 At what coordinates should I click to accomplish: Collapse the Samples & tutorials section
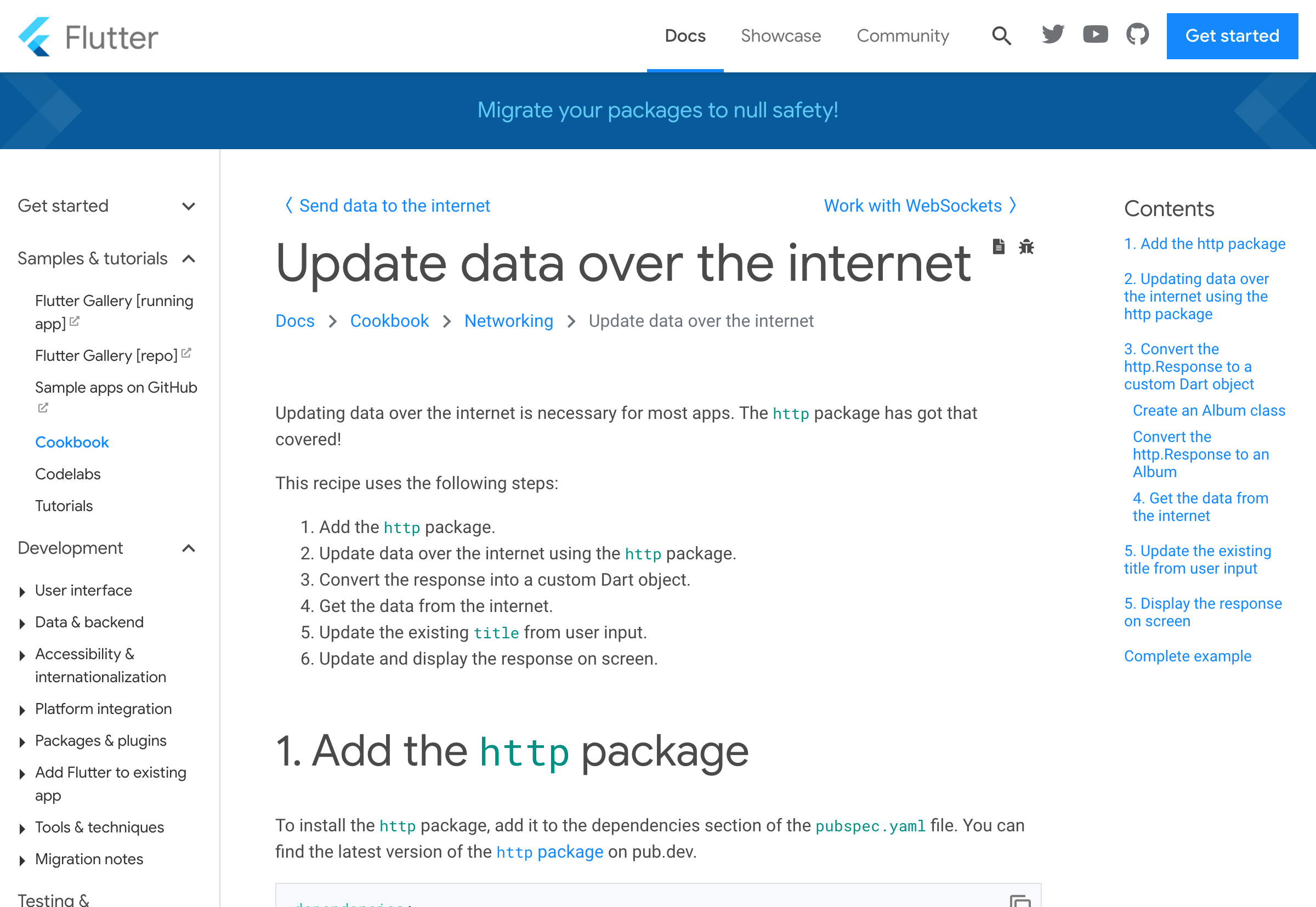189,258
